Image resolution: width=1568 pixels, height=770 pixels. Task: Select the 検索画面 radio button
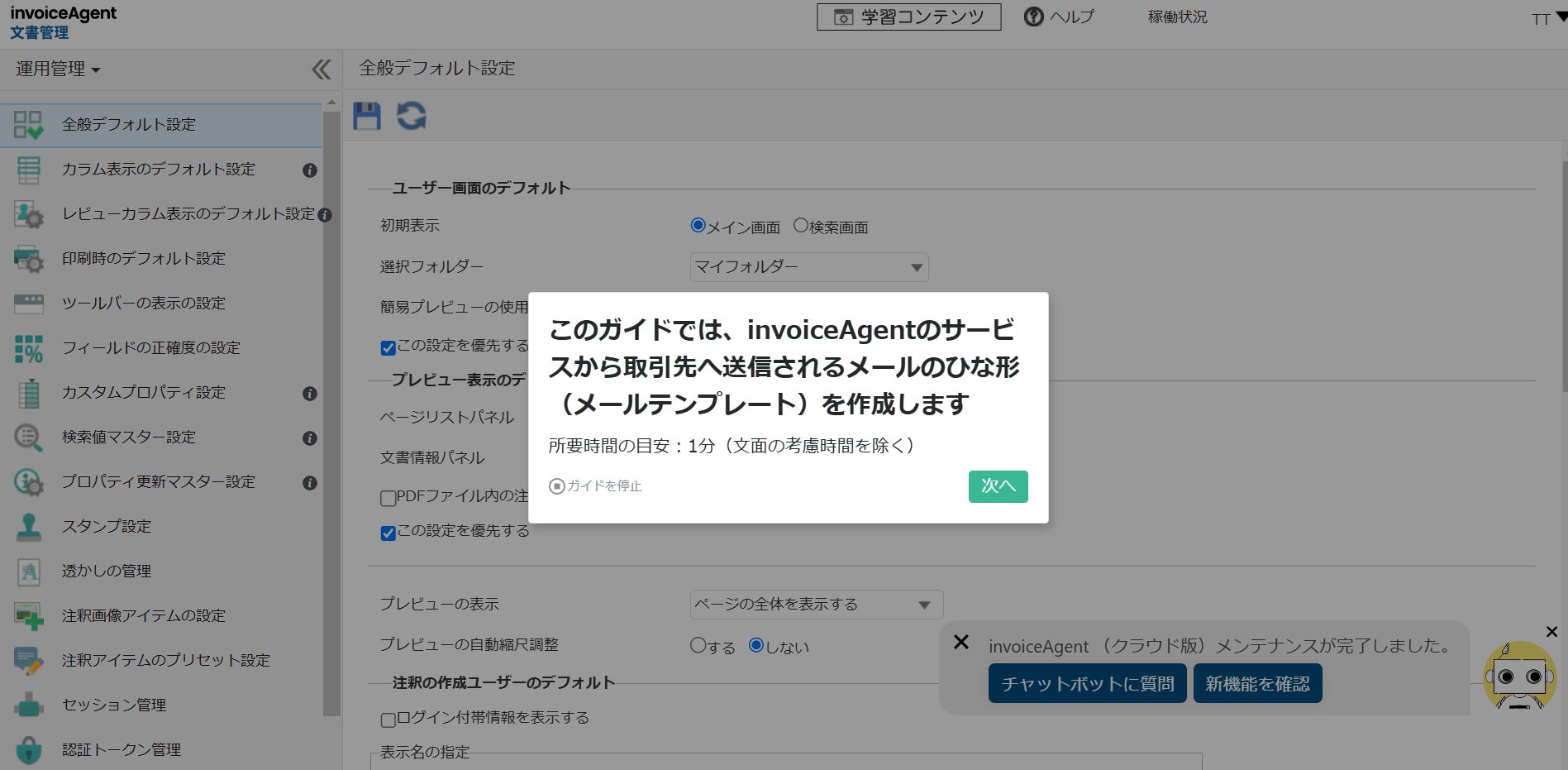800,225
